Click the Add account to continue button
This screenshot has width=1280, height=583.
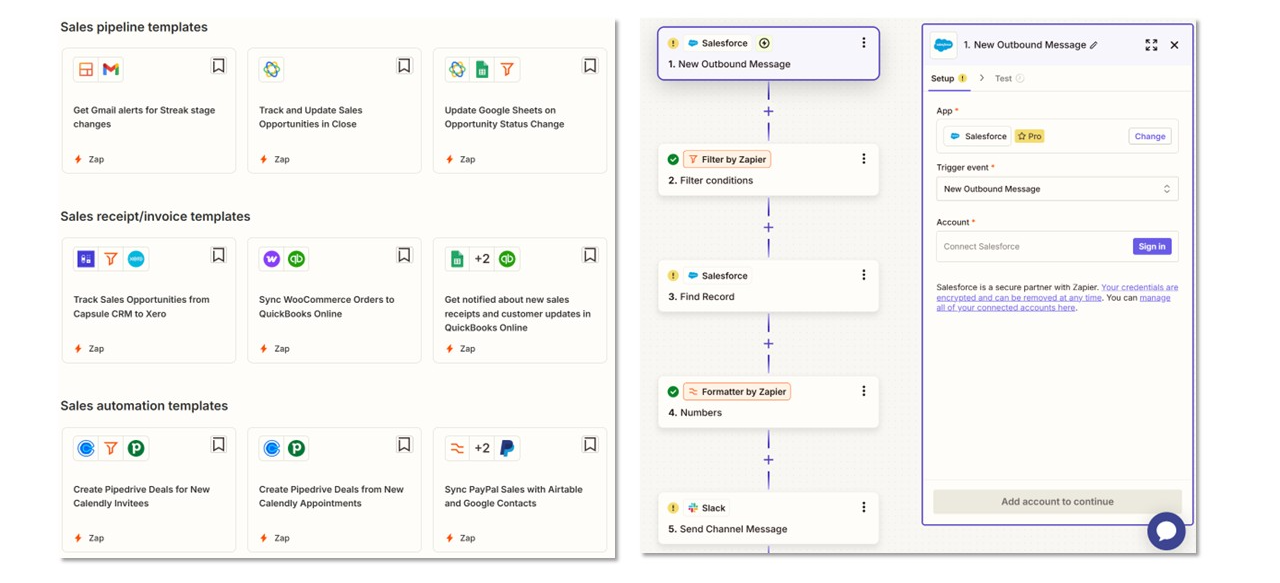(1057, 502)
